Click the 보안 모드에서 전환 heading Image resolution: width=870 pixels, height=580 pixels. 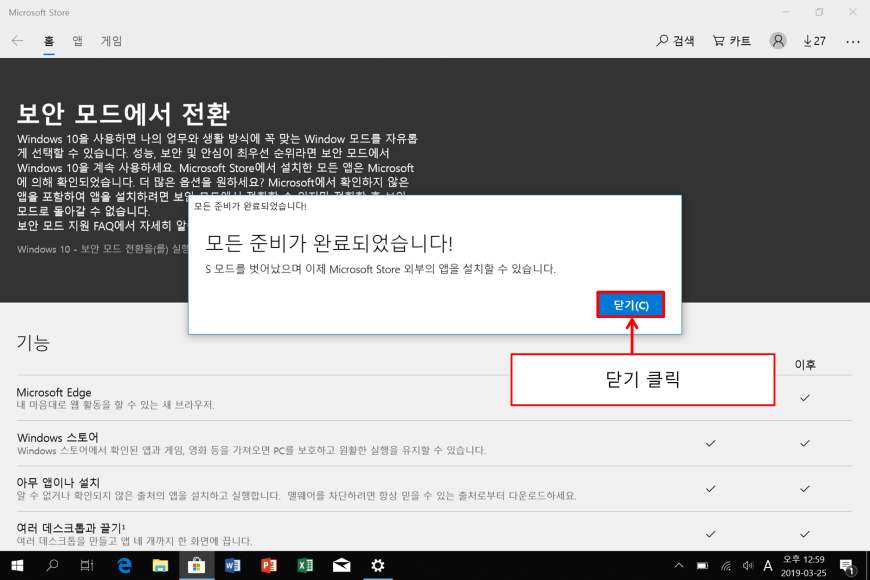123,114
